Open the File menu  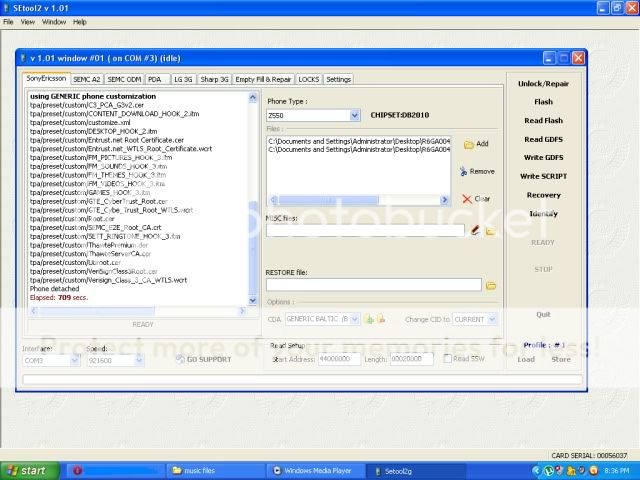coord(8,22)
